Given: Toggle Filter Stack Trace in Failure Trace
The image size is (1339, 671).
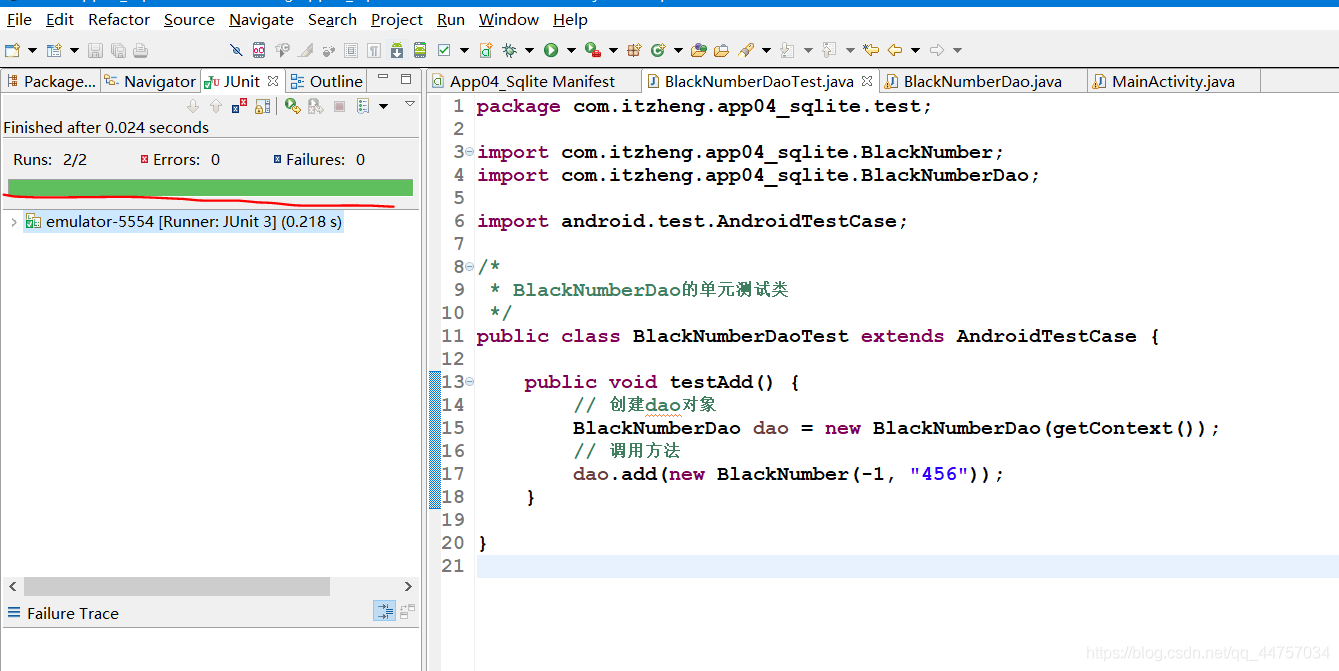Looking at the screenshot, I should point(384,611).
